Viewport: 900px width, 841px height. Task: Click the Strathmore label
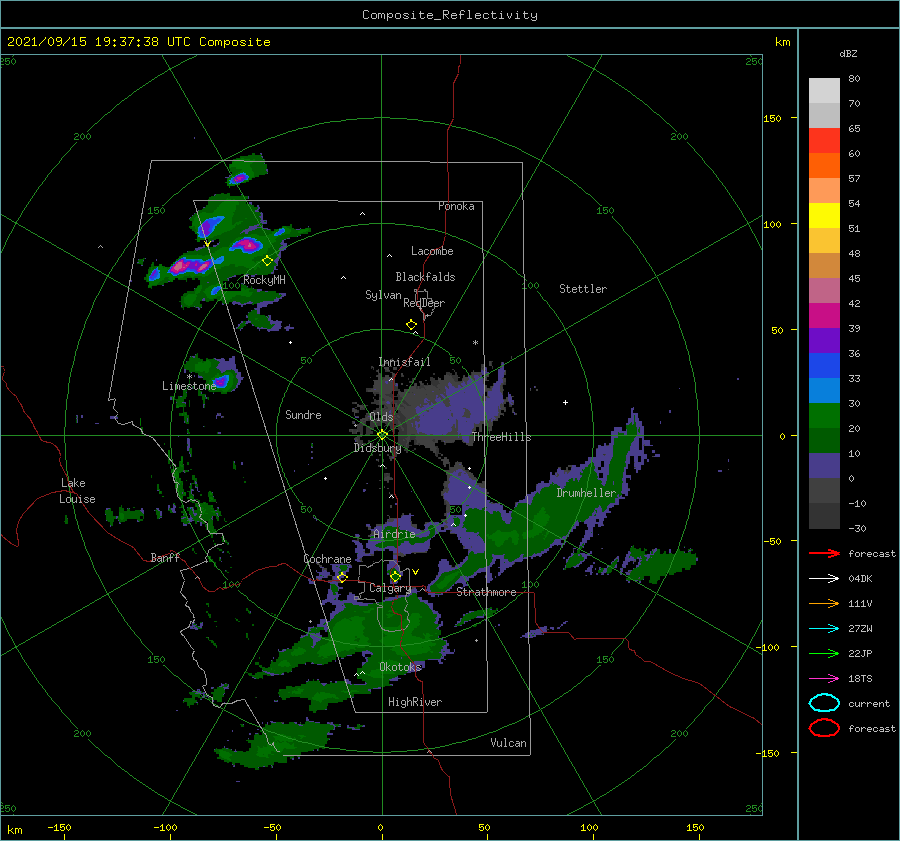486,592
